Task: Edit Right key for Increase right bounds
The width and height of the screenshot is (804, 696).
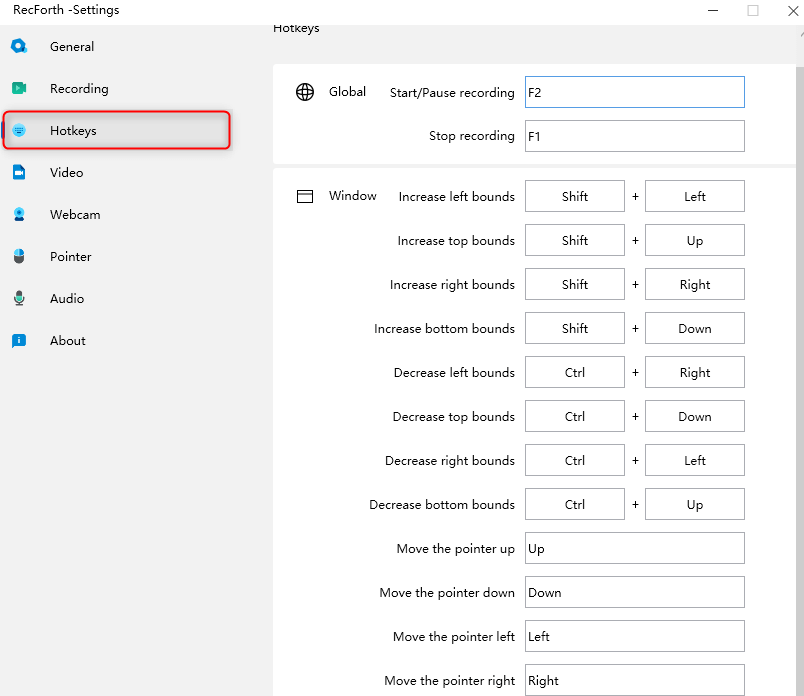Action: [x=695, y=284]
